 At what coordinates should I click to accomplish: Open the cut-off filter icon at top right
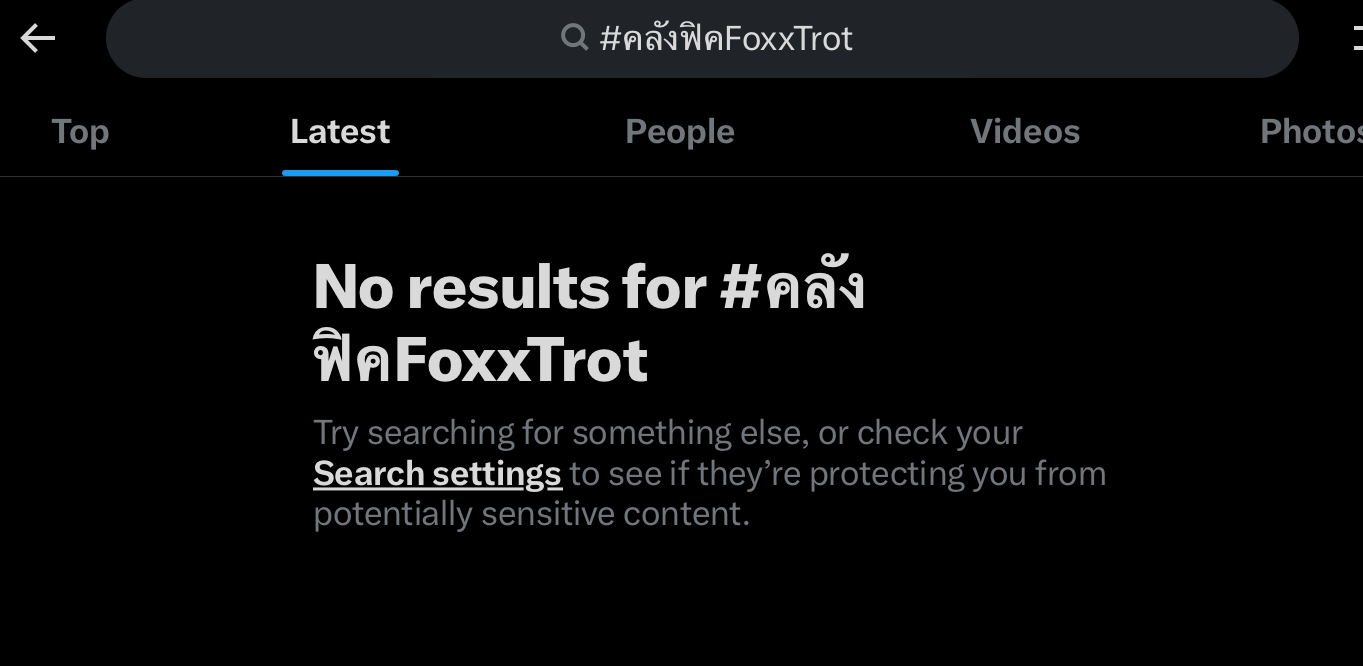click(x=1357, y=39)
